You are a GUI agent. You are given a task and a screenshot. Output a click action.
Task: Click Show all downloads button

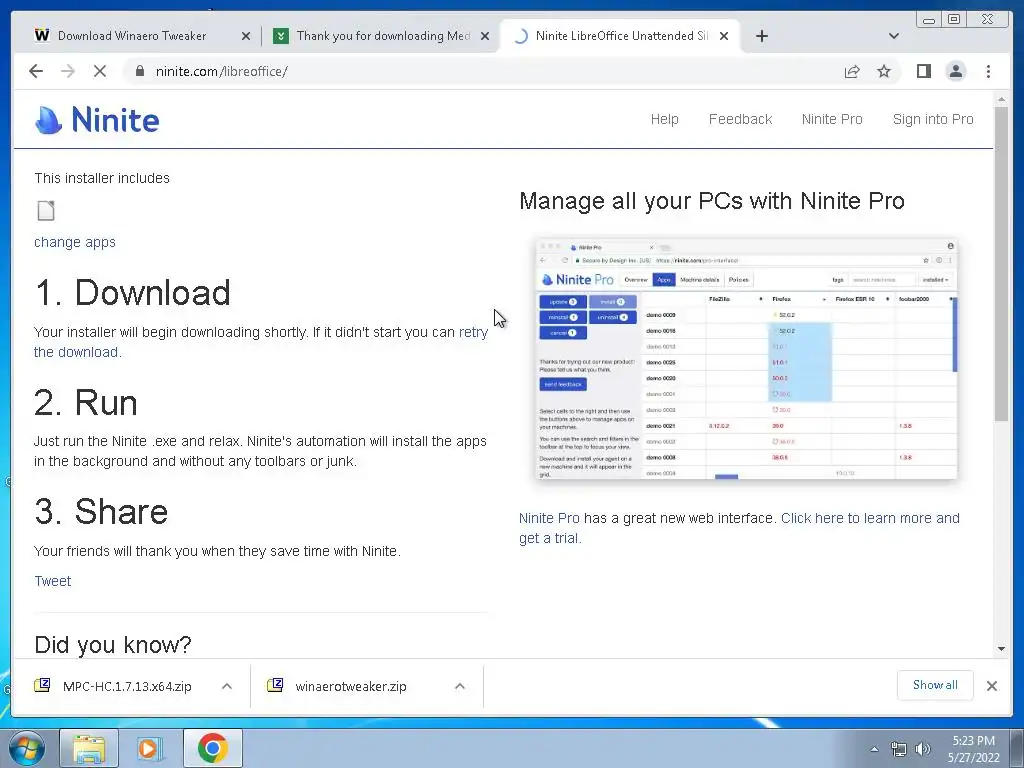pos(935,685)
